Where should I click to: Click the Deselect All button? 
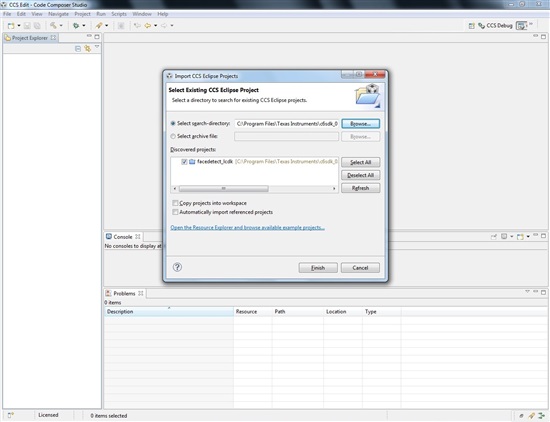(x=361, y=175)
